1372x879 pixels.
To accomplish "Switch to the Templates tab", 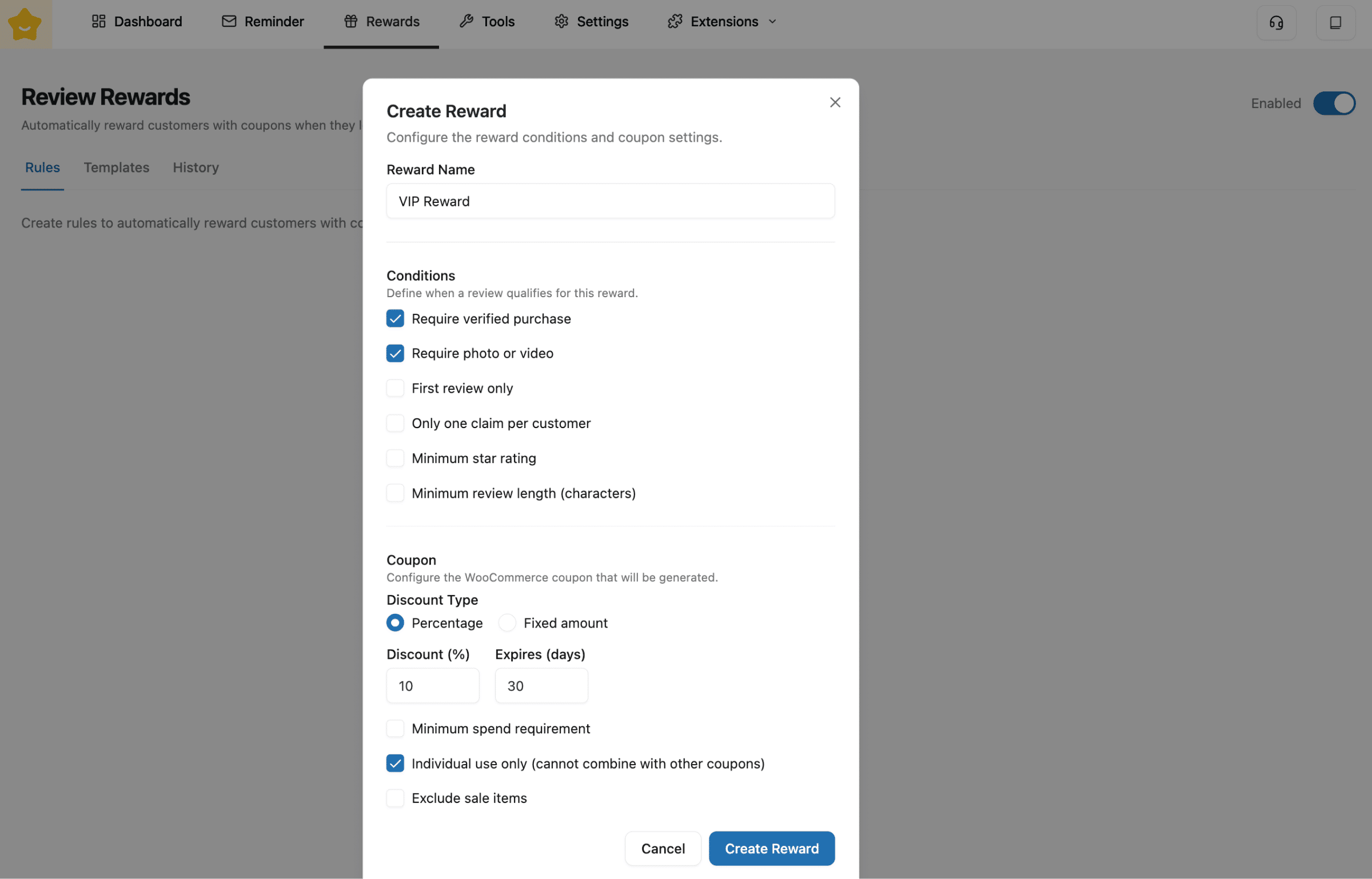I will click(x=116, y=167).
